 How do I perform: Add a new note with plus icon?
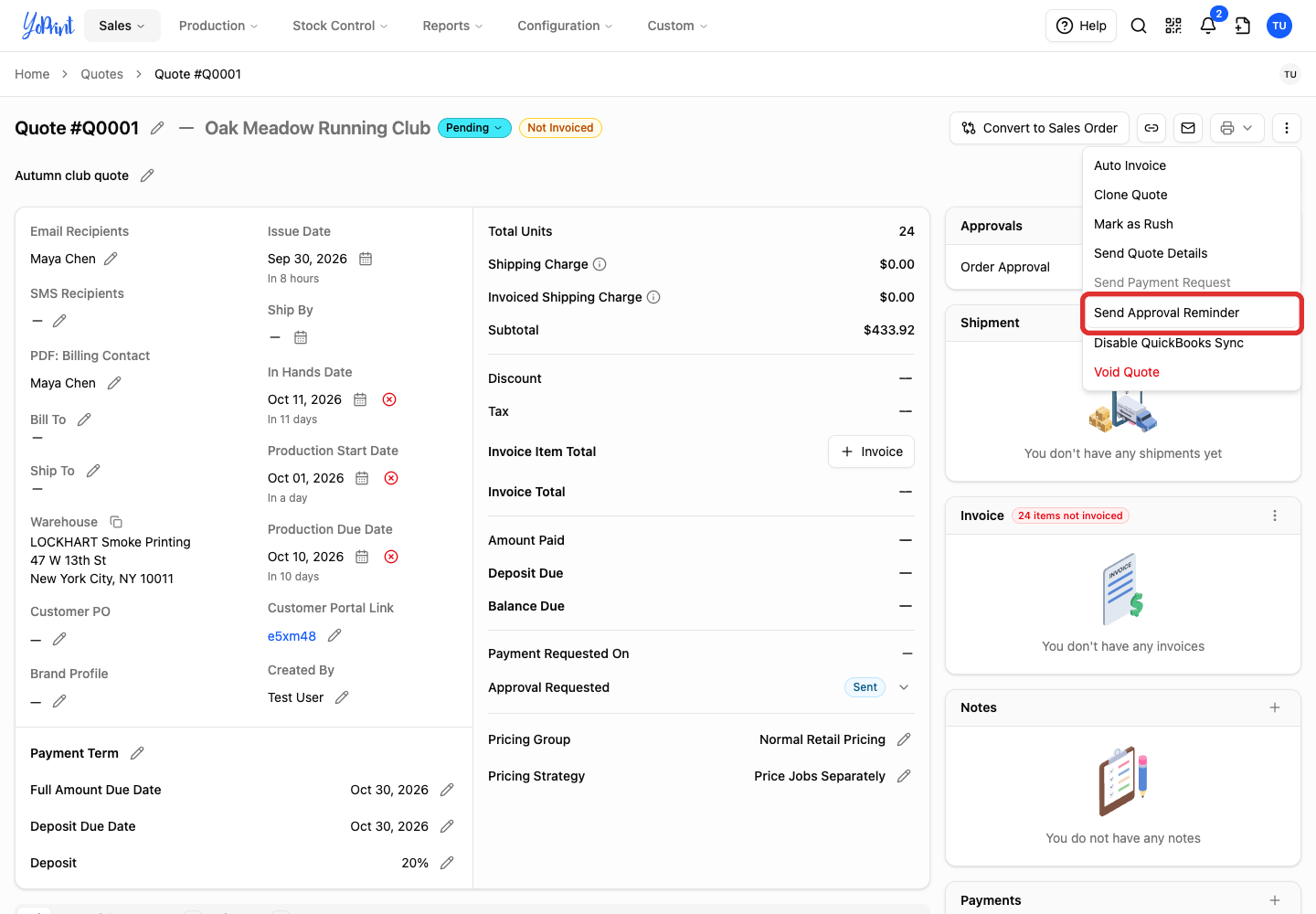click(1275, 707)
